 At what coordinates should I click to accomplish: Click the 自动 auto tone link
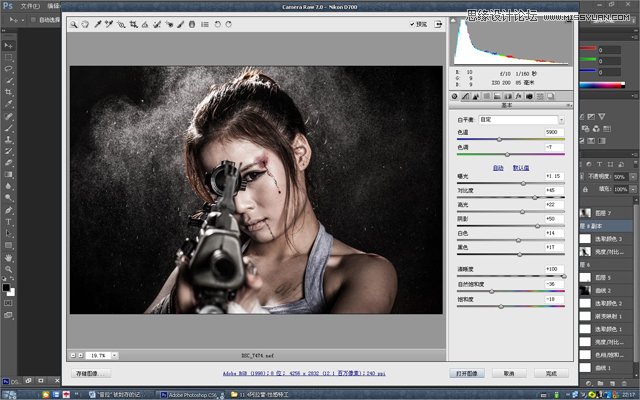[x=497, y=168]
